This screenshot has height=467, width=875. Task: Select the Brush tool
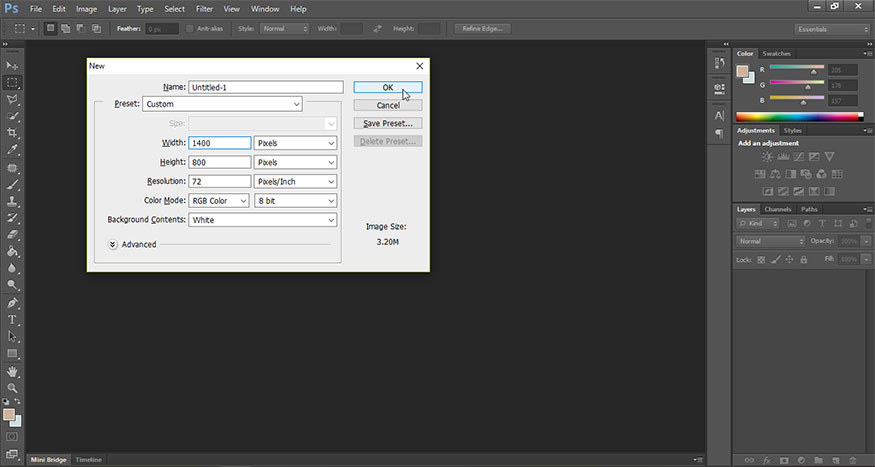(x=12, y=185)
